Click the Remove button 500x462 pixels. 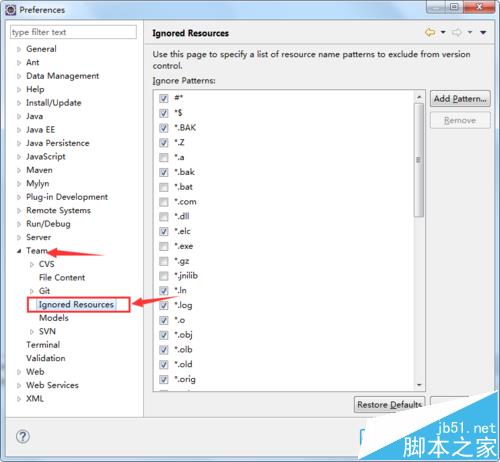coord(460,120)
